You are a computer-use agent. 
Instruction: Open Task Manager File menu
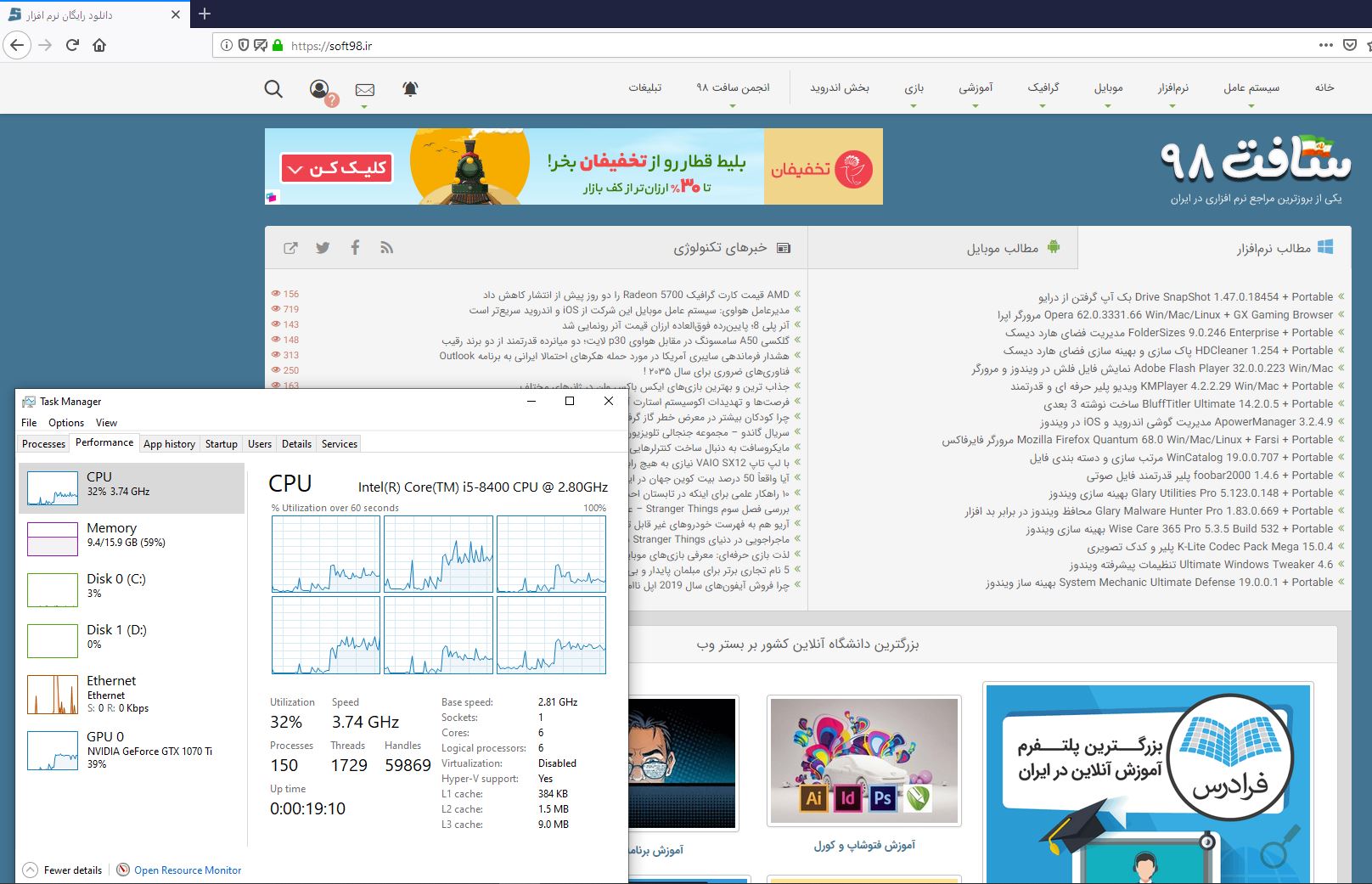[29, 423]
